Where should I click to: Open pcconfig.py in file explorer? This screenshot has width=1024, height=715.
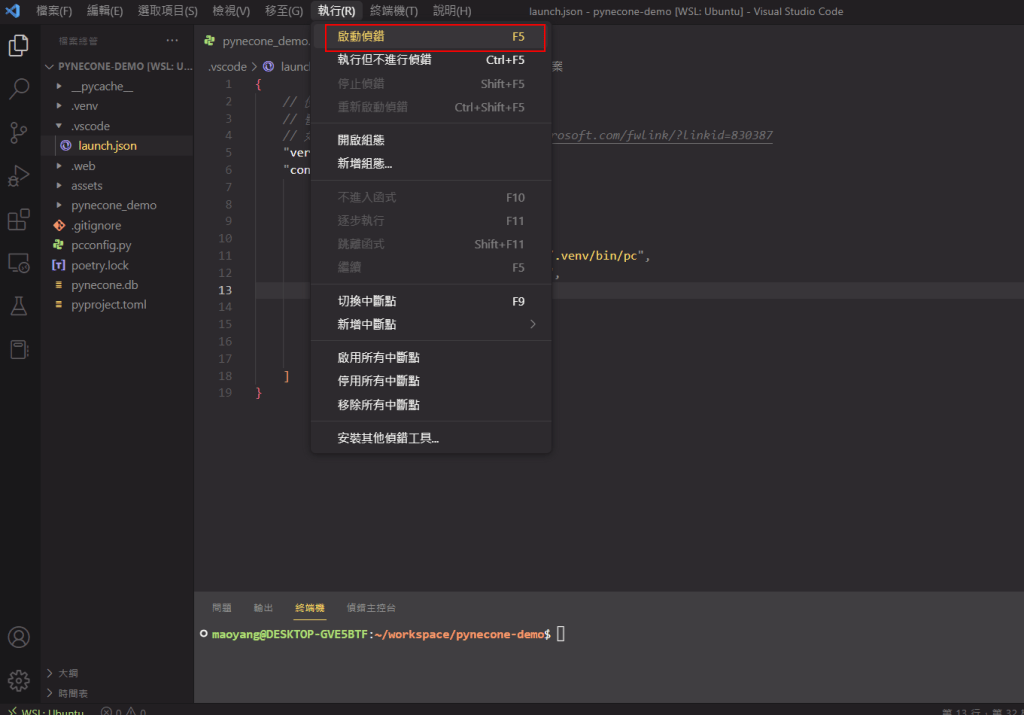click(x=101, y=245)
